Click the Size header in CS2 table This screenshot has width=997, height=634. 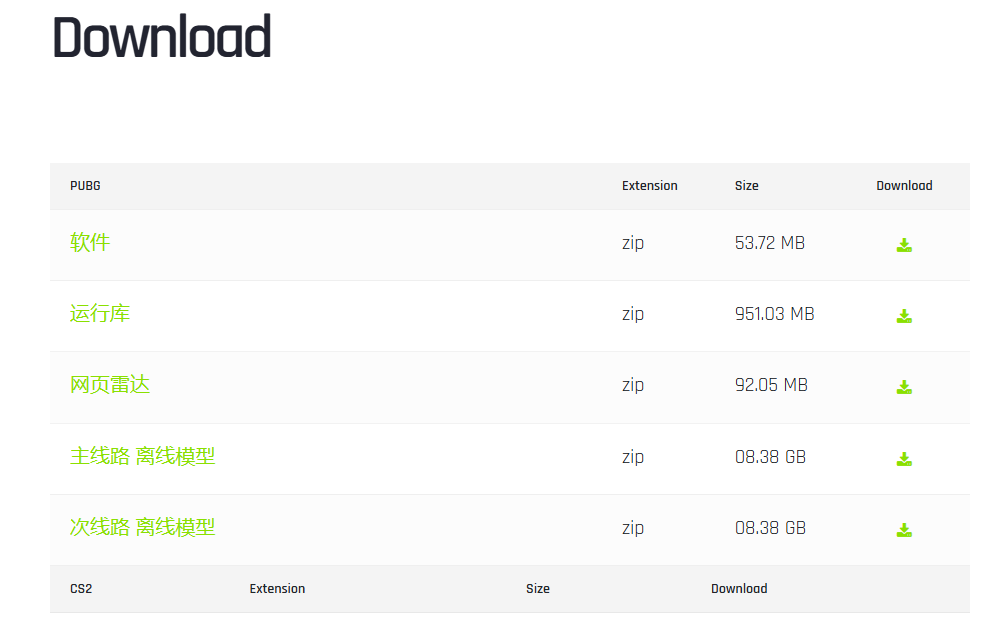[x=537, y=589]
